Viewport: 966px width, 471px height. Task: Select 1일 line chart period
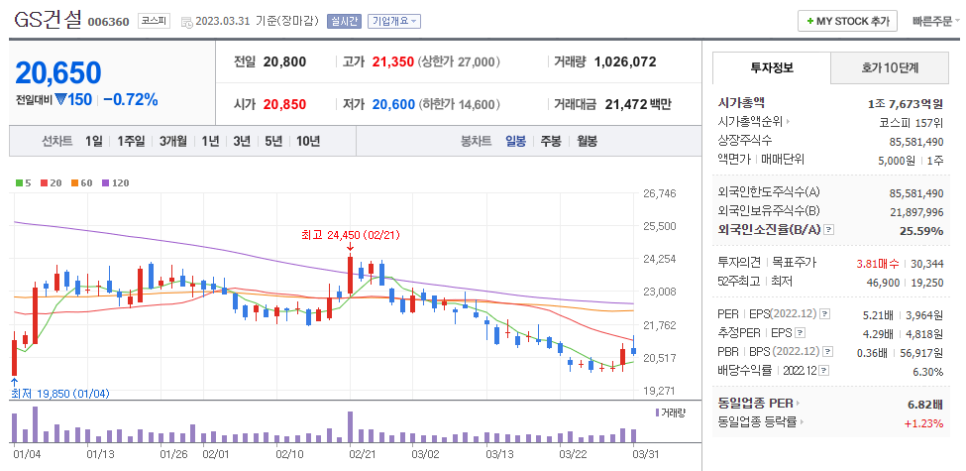coord(94,141)
